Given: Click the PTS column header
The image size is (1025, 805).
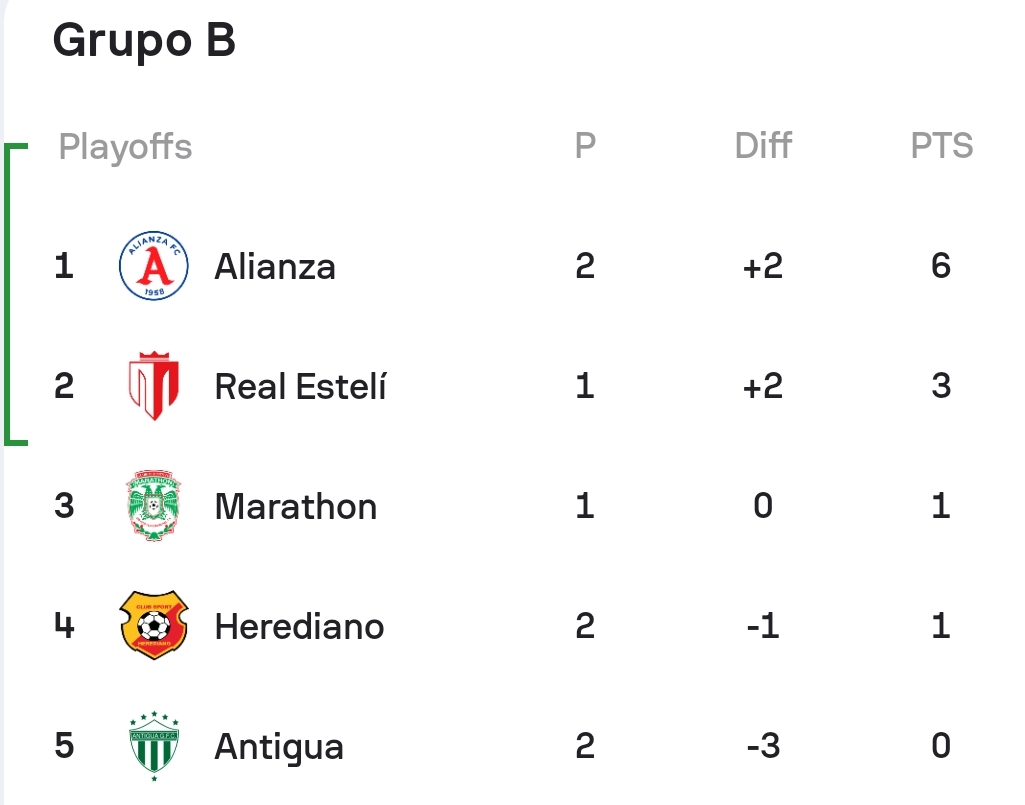Looking at the screenshot, I should [x=941, y=145].
